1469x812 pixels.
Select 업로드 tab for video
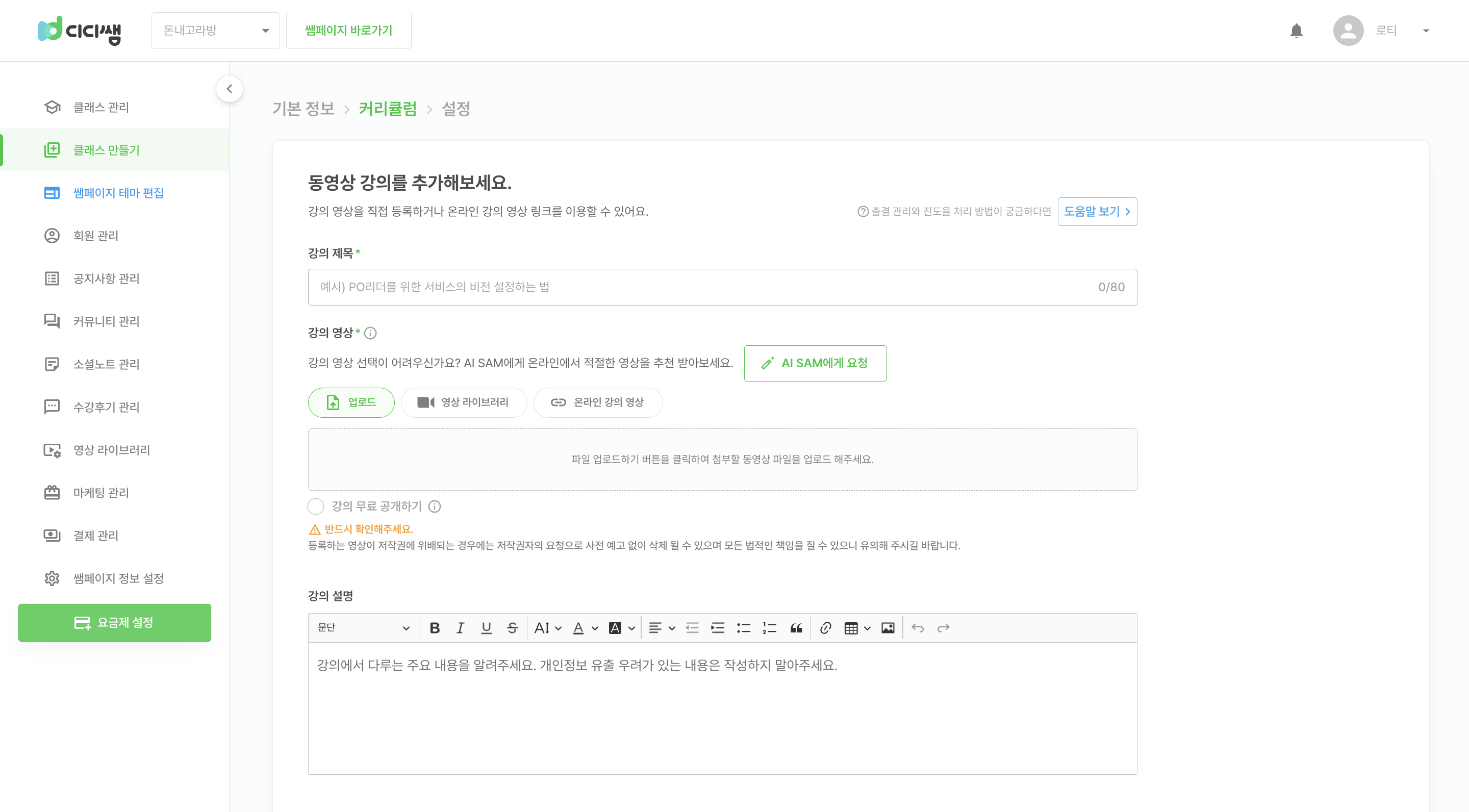pos(351,401)
